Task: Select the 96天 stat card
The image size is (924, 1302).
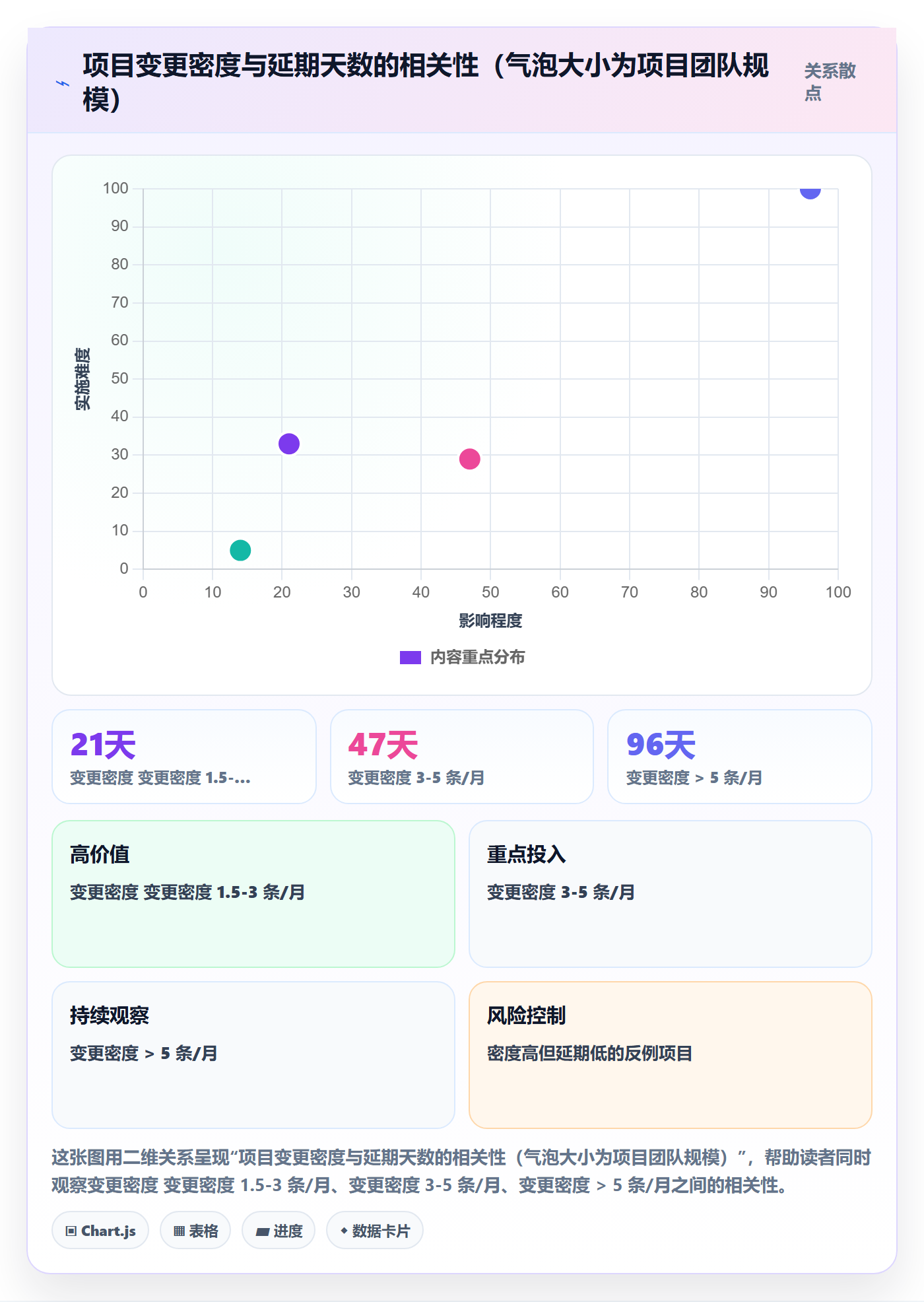Action: (x=740, y=757)
